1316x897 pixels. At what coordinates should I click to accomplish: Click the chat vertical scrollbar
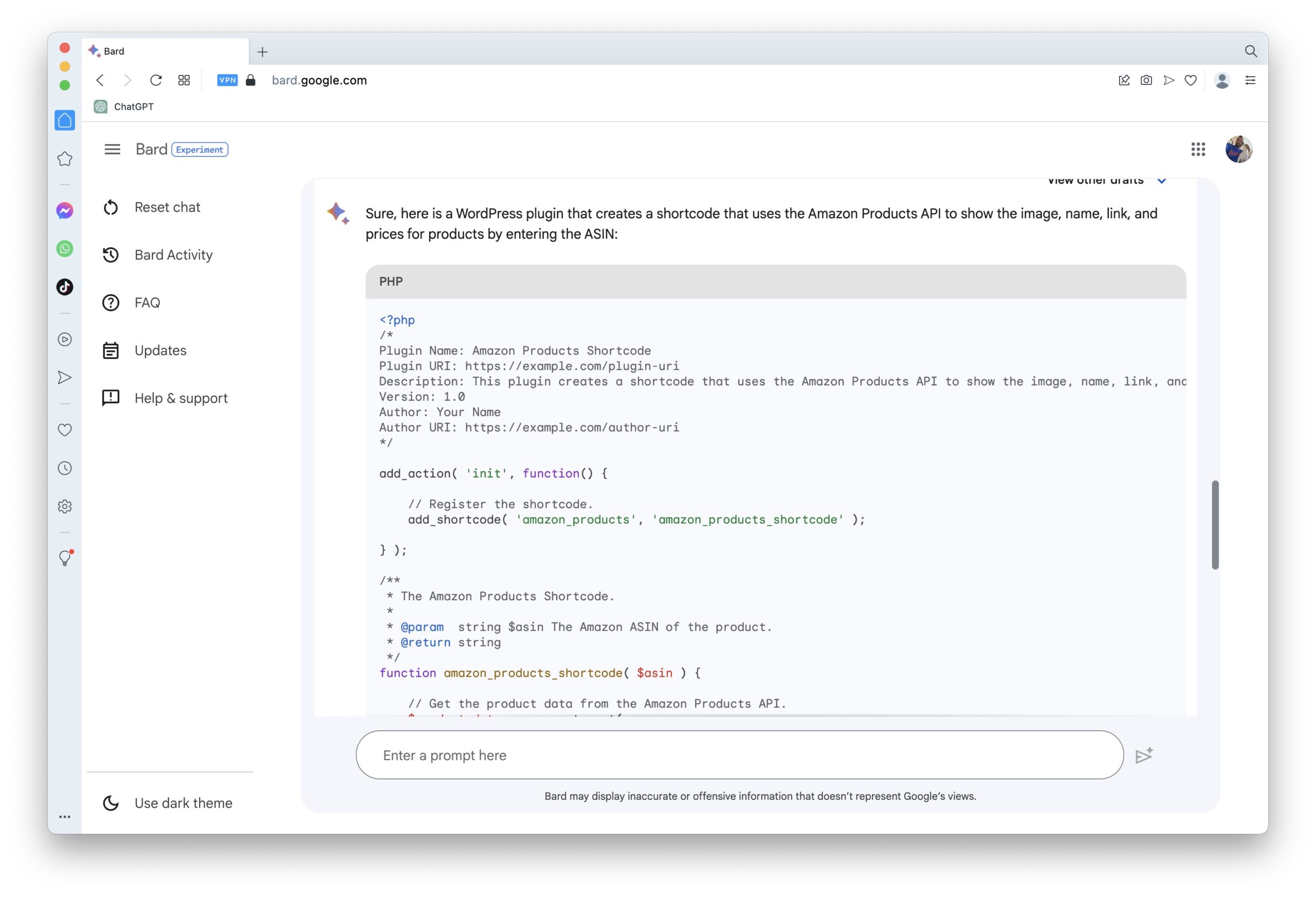click(1215, 525)
